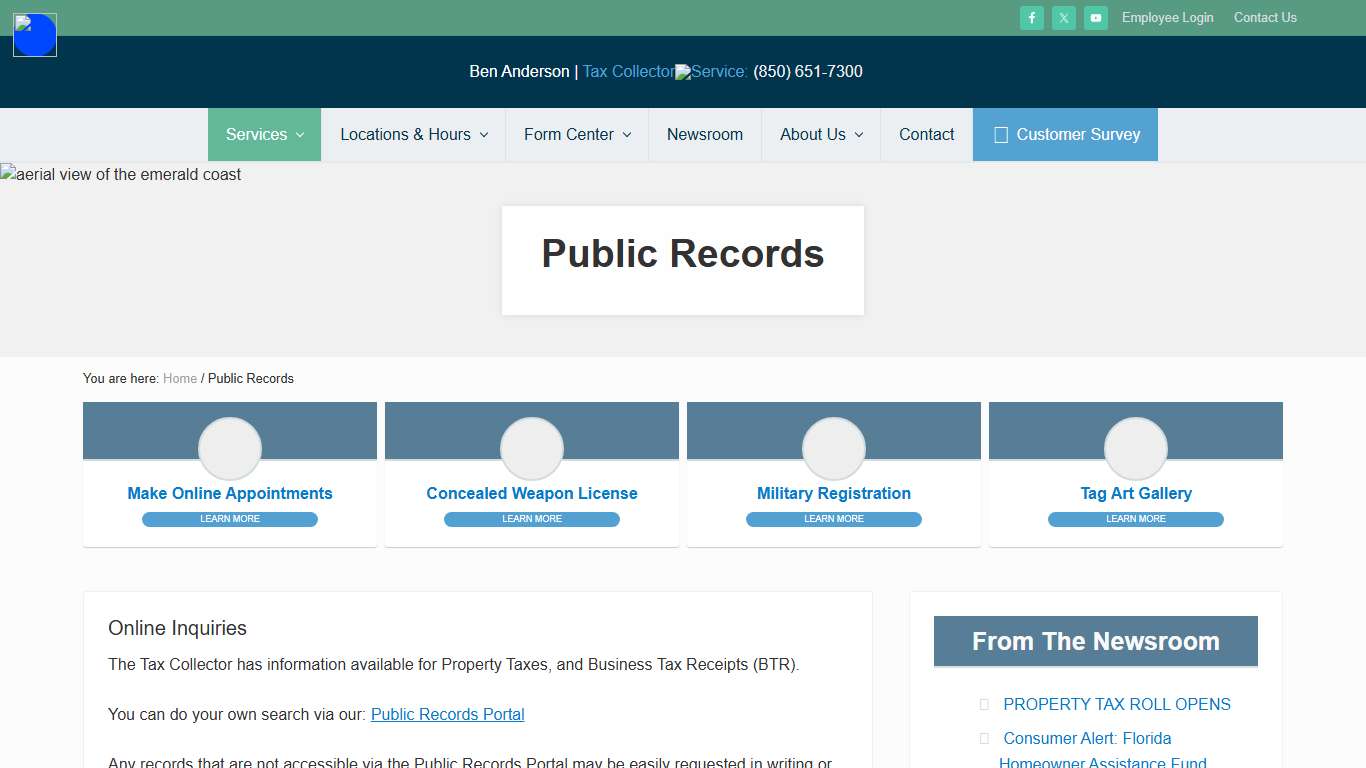This screenshot has width=1366, height=768.
Task: Open the X (Twitter) social icon
Action: click(1063, 17)
